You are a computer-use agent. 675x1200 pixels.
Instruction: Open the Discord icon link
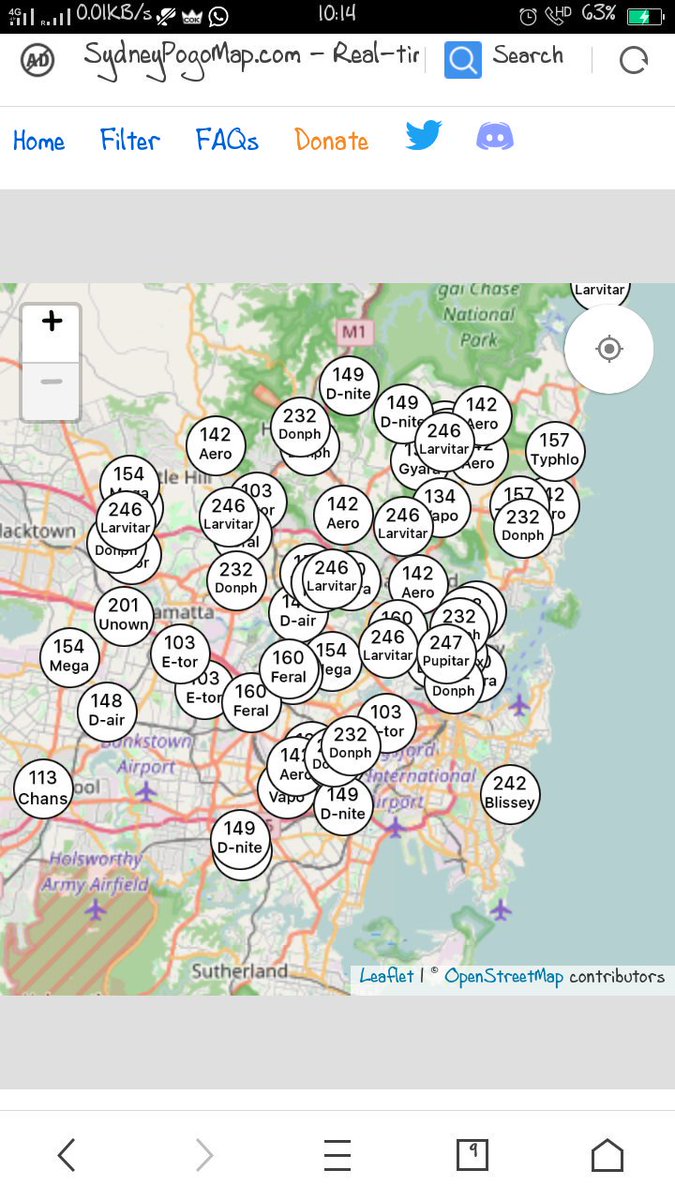coord(495,136)
